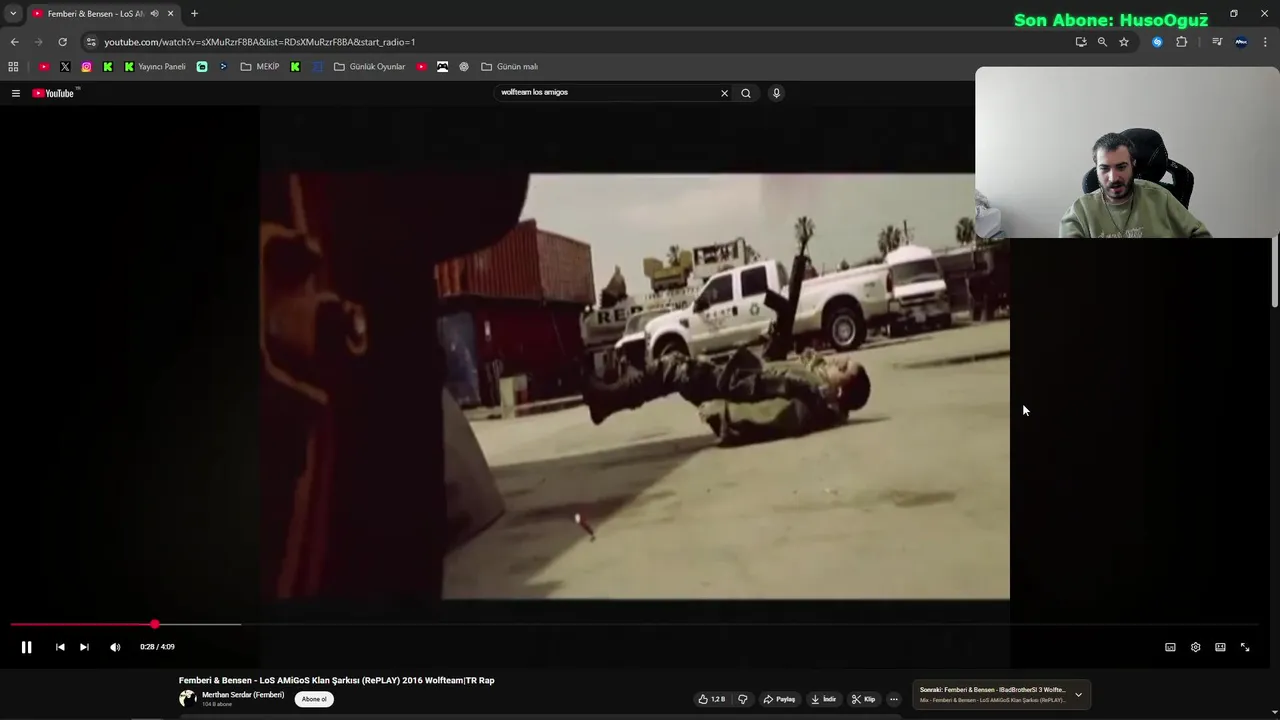
Task: Go to YouTube home via logo
Action: click(x=55, y=93)
